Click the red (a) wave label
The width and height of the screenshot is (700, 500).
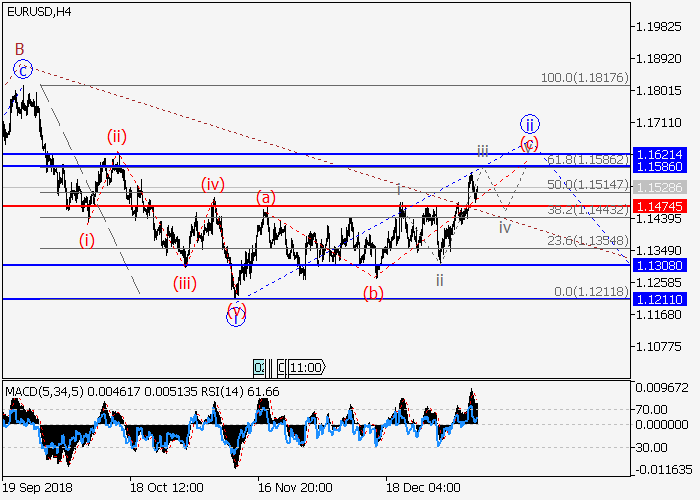pyautogui.click(x=265, y=196)
